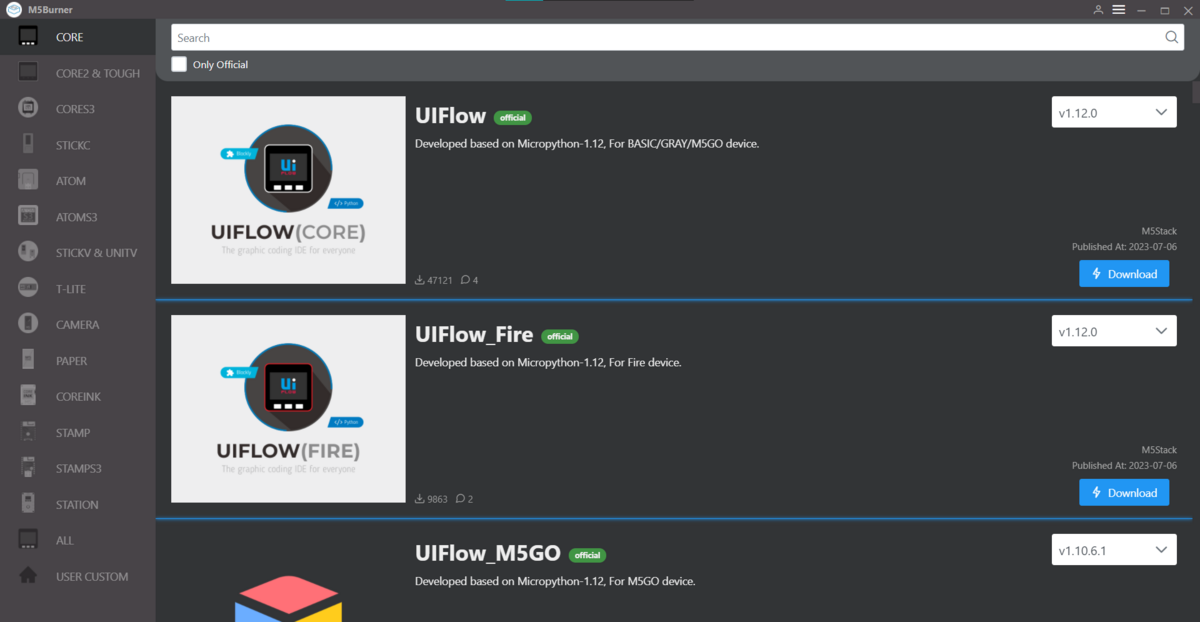Select the STICKC device icon
1200x622 pixels.
pos(28,145)
